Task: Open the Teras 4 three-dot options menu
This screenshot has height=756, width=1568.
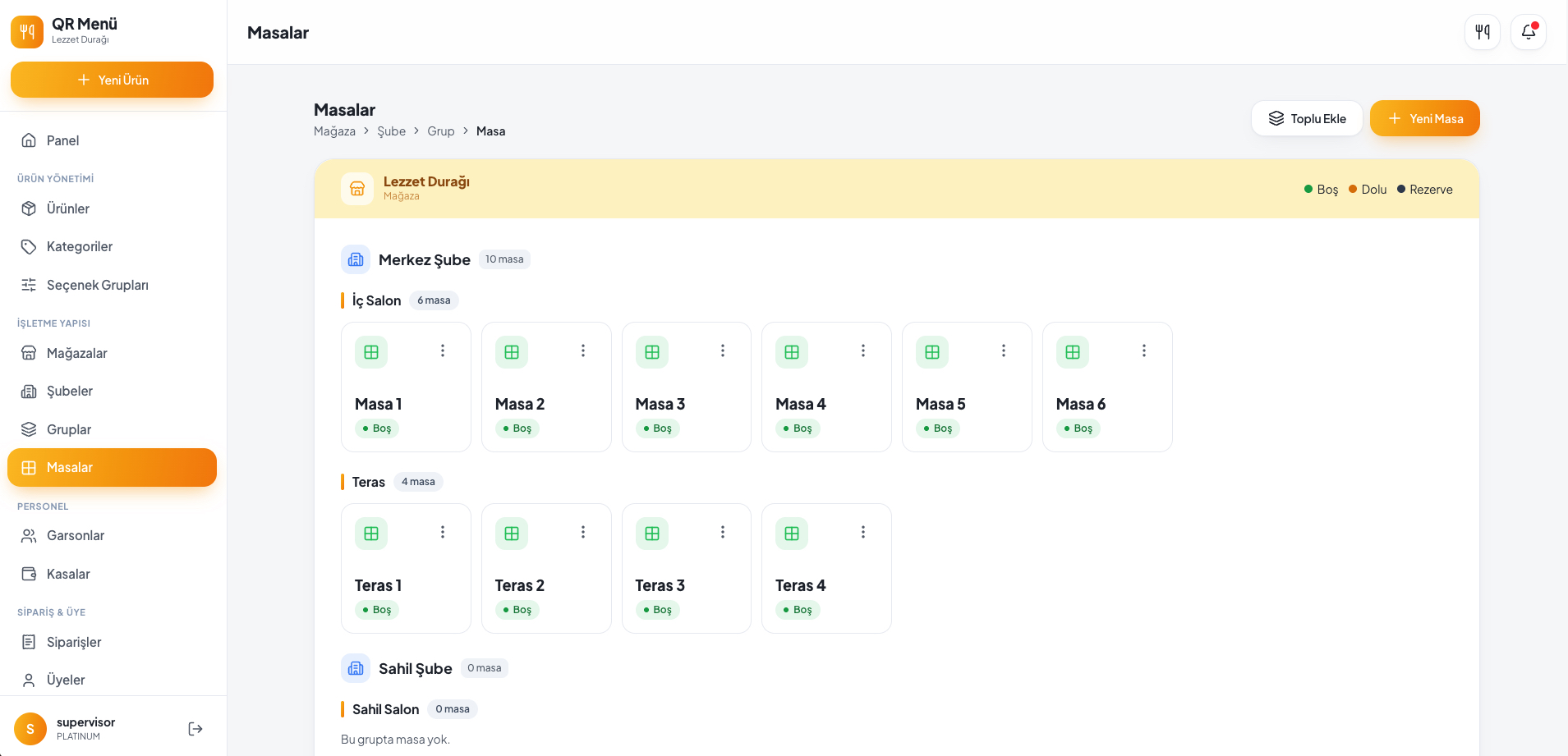Action: click(863, 532)
